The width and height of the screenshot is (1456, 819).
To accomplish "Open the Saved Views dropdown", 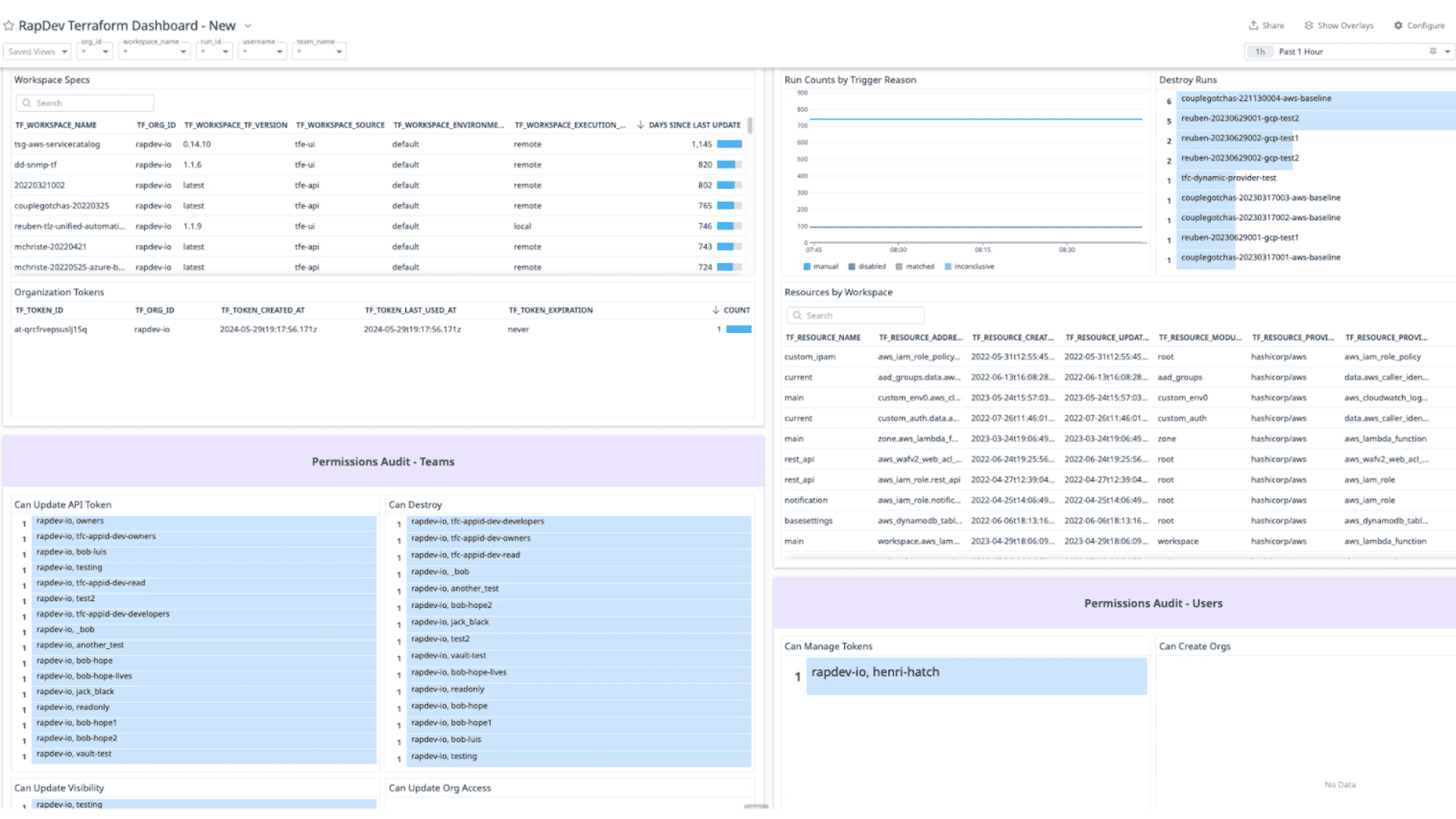I will tap(37, 52).
